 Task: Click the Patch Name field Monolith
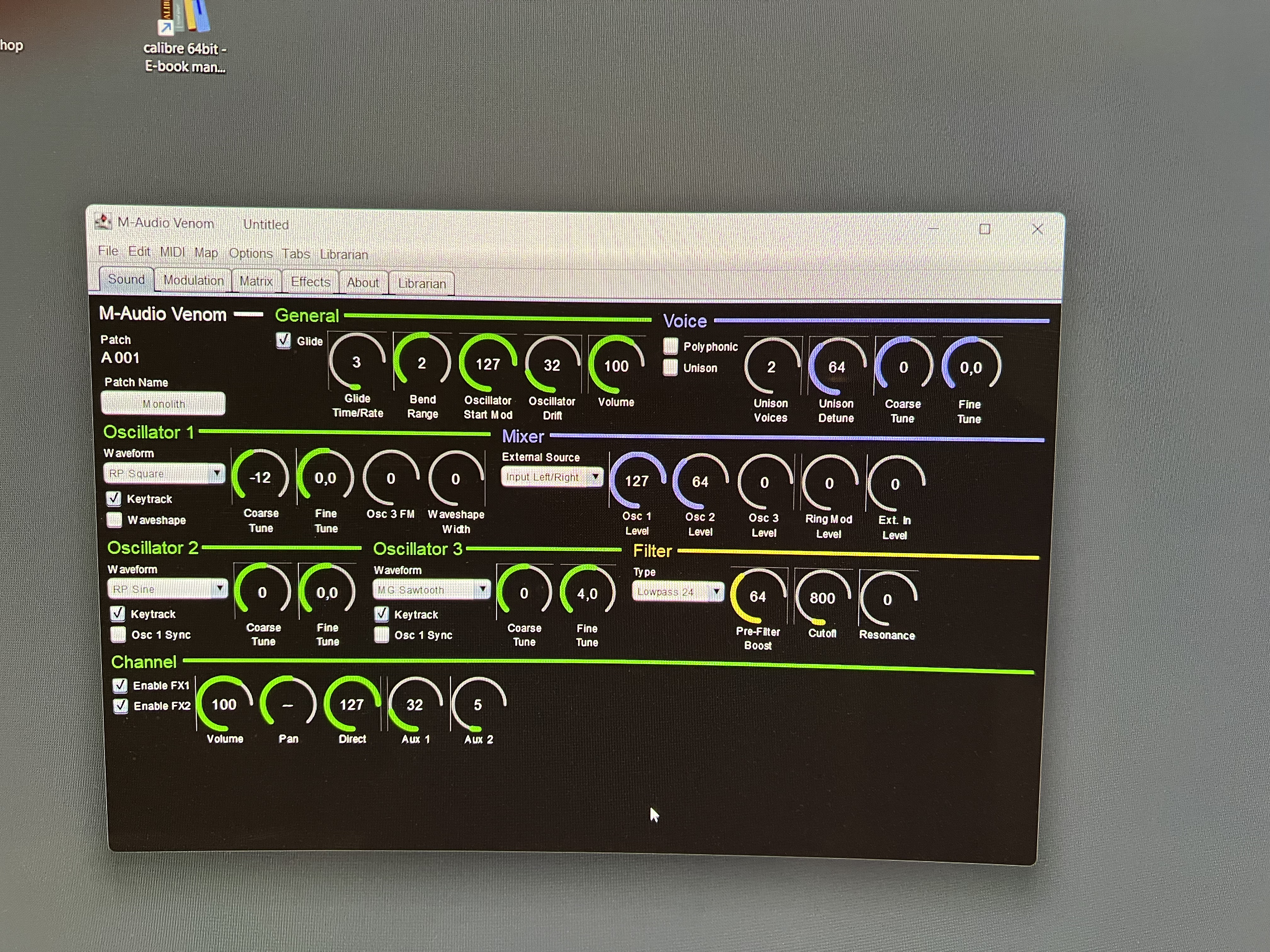pyautogui.click(x=163, y=404)
